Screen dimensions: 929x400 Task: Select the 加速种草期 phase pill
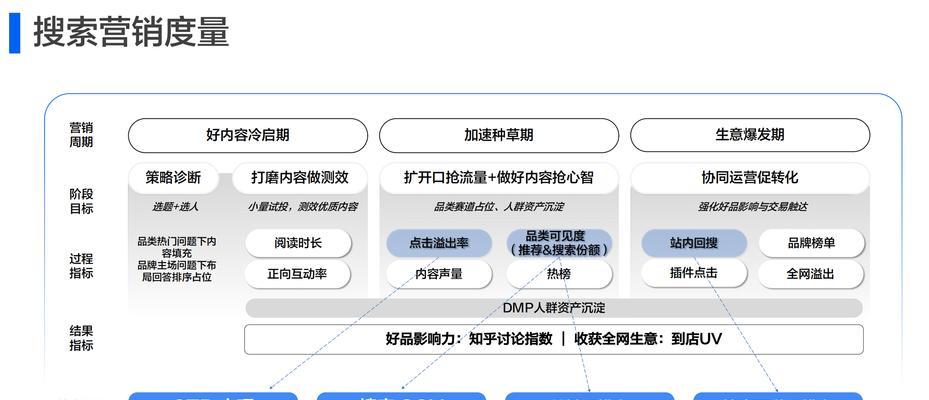(x=498, y=135)
